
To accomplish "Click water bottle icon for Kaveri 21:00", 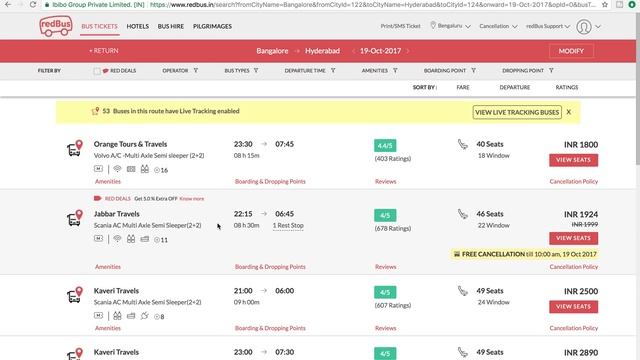I will pos(117,316).
